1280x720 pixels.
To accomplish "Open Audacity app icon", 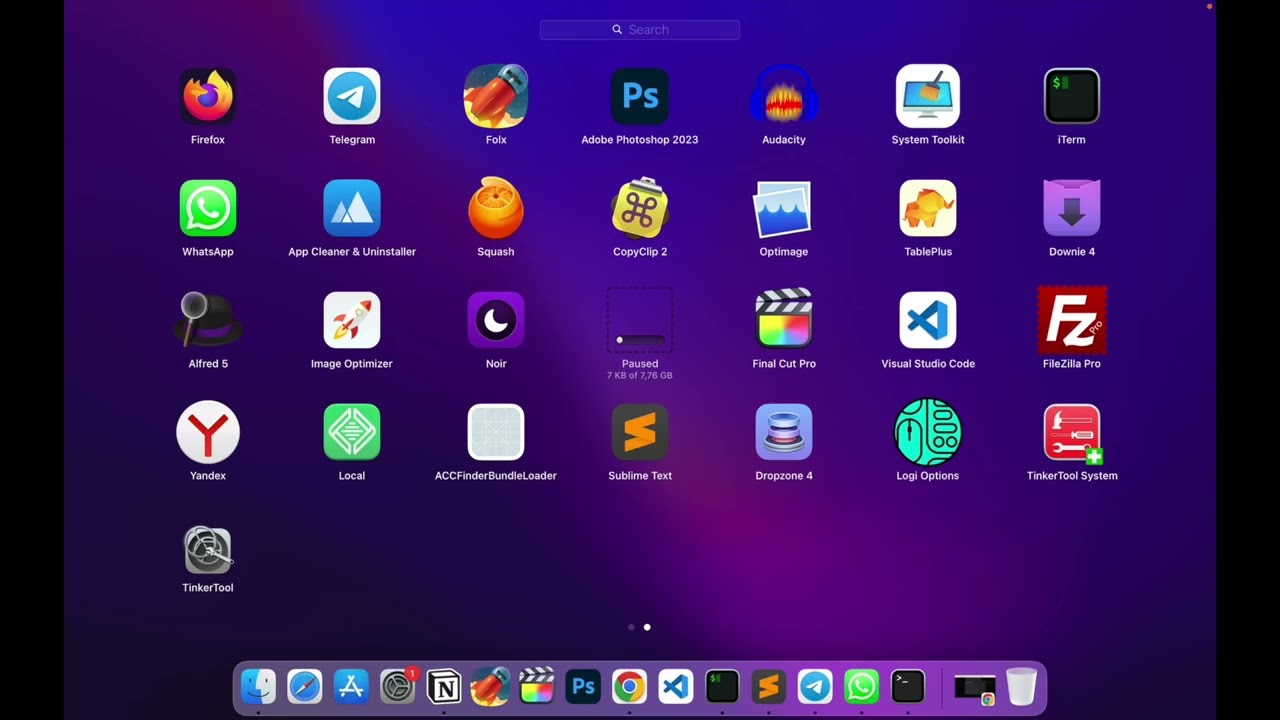I will click(x=784, y=97).
